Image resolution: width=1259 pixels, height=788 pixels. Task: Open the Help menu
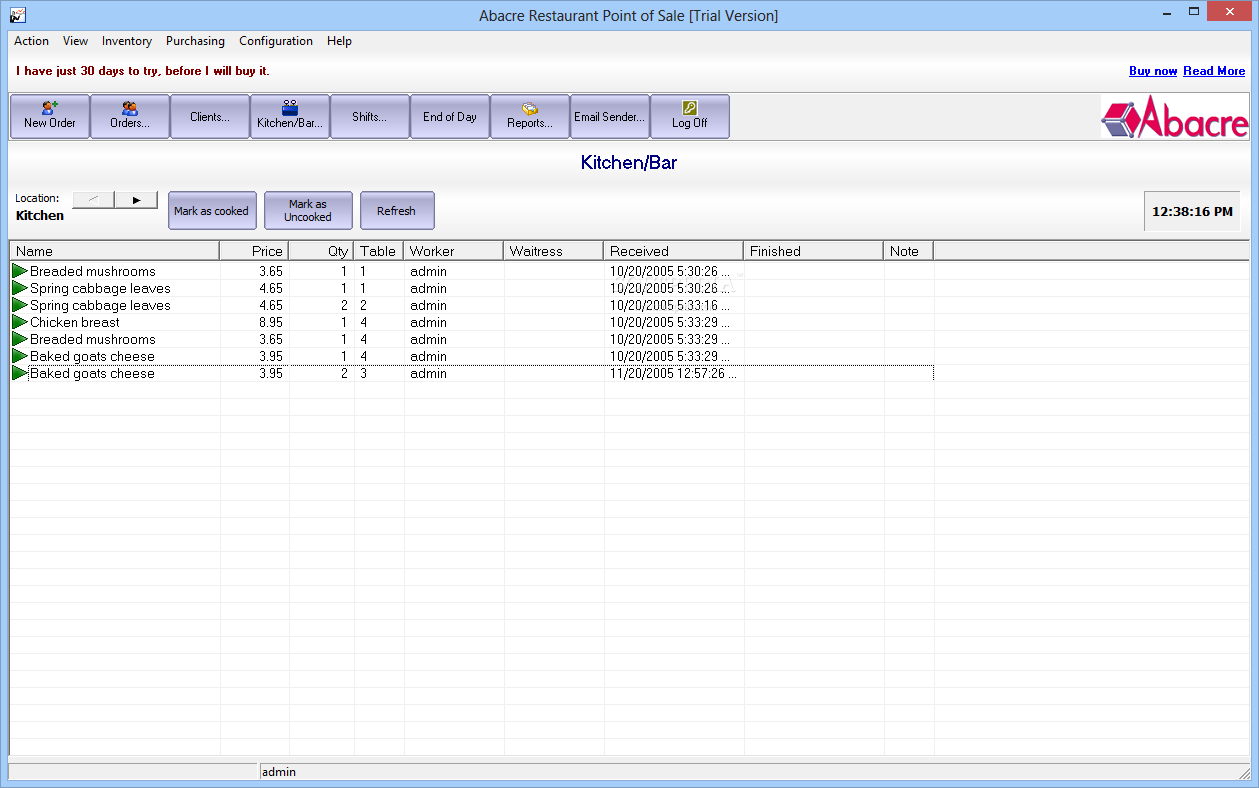[x=339, y=41]
